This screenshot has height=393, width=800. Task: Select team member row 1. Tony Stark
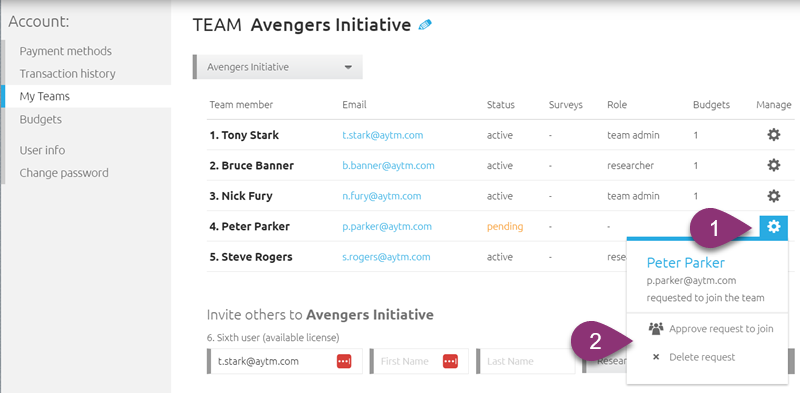pos(244,135)
